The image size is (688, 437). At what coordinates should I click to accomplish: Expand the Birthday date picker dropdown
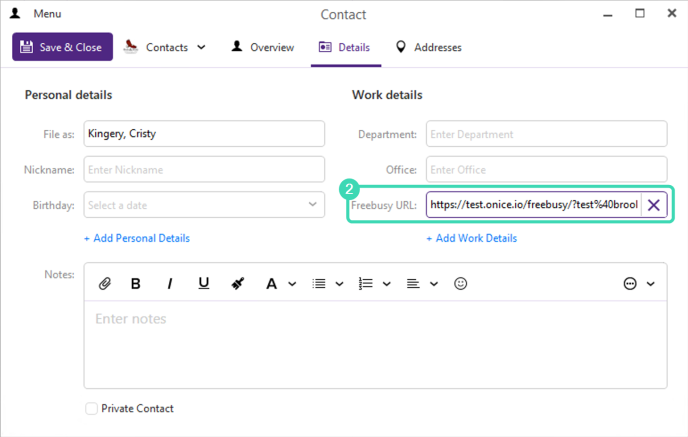click(312, 204)
